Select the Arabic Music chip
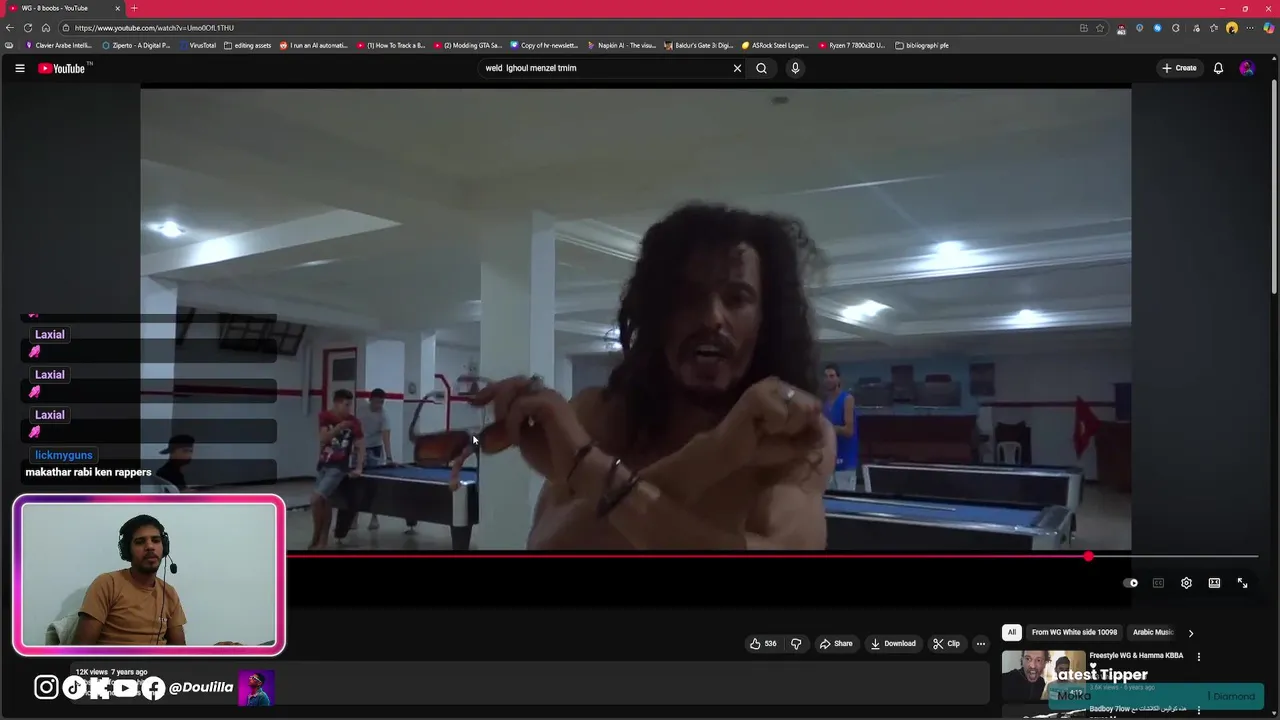Image resolution: width=1280 pixels, height=720 pixels. click(1153, 632)
